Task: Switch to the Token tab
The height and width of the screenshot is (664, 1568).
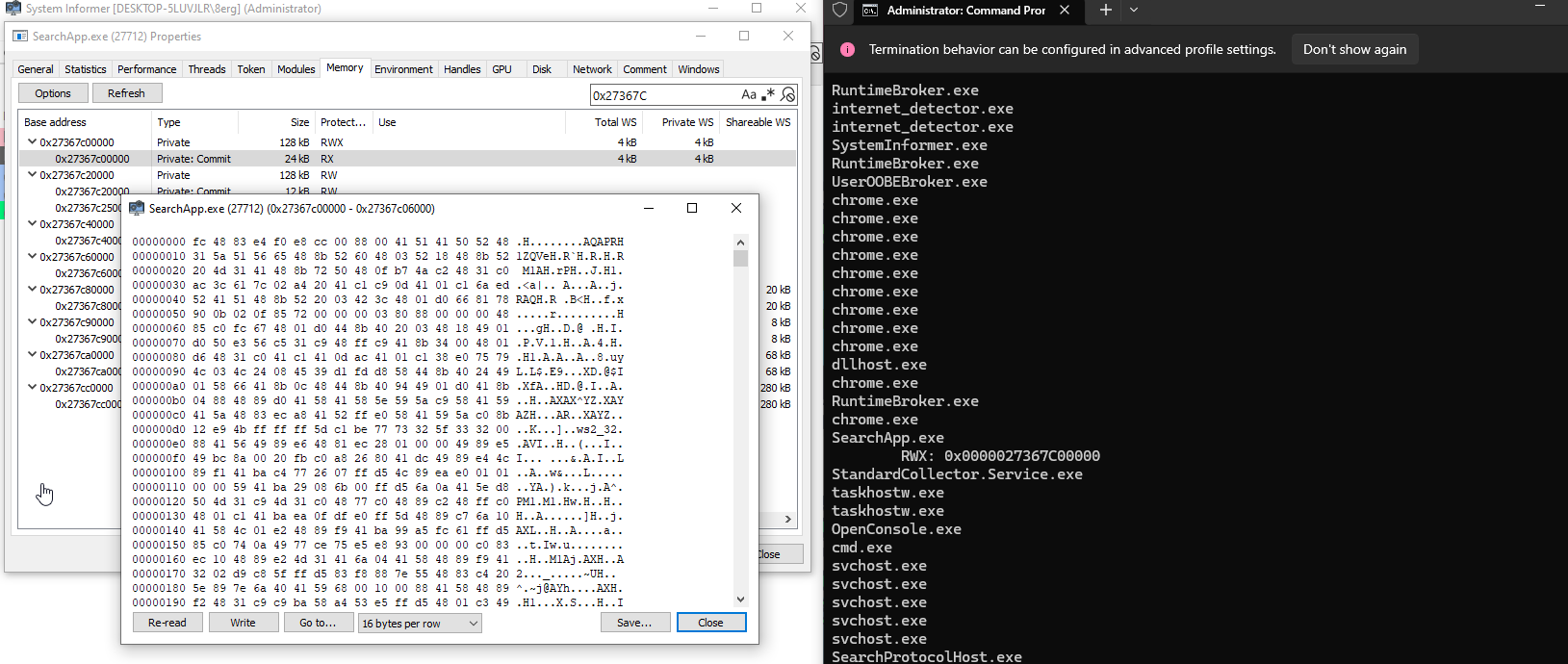Action: pos(251,69)
